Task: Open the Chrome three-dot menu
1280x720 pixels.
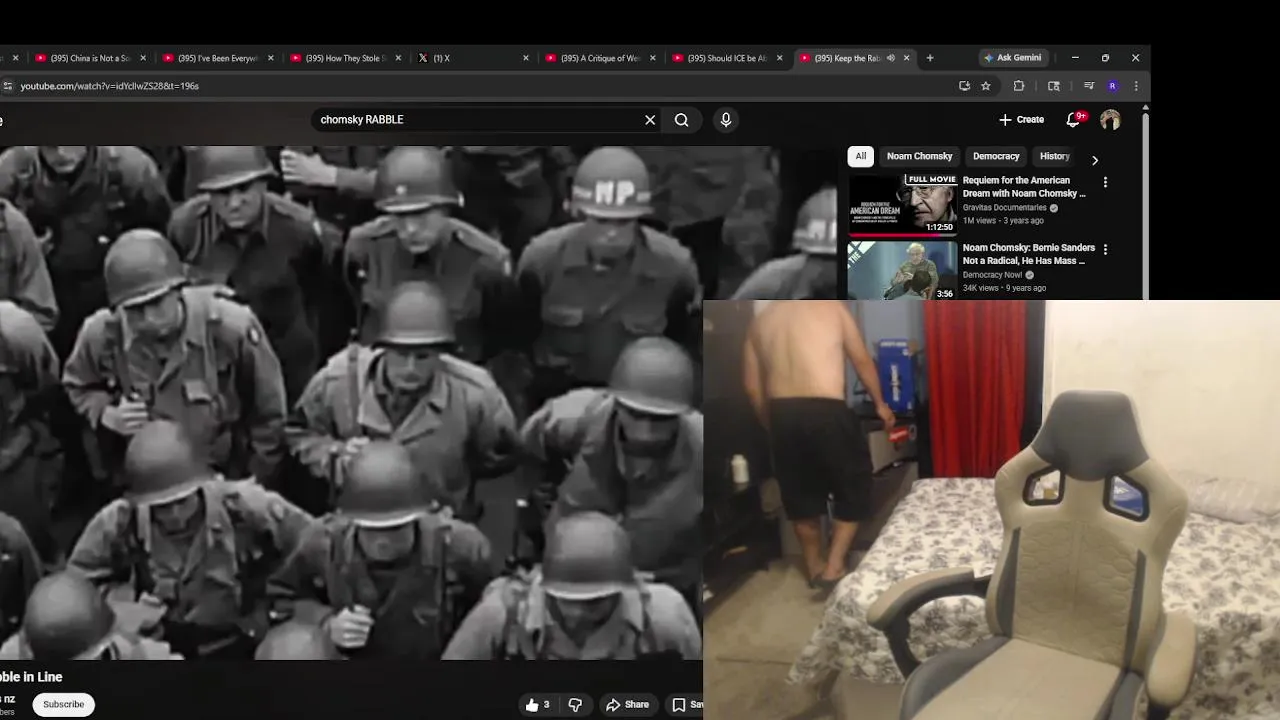Action: click(1136, 86)
